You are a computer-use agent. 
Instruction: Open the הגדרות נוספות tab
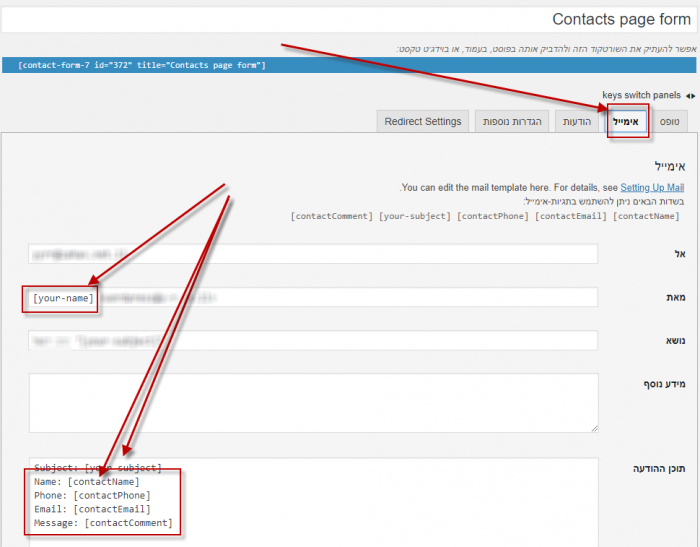pyautogui.click(x=512, y=121)
